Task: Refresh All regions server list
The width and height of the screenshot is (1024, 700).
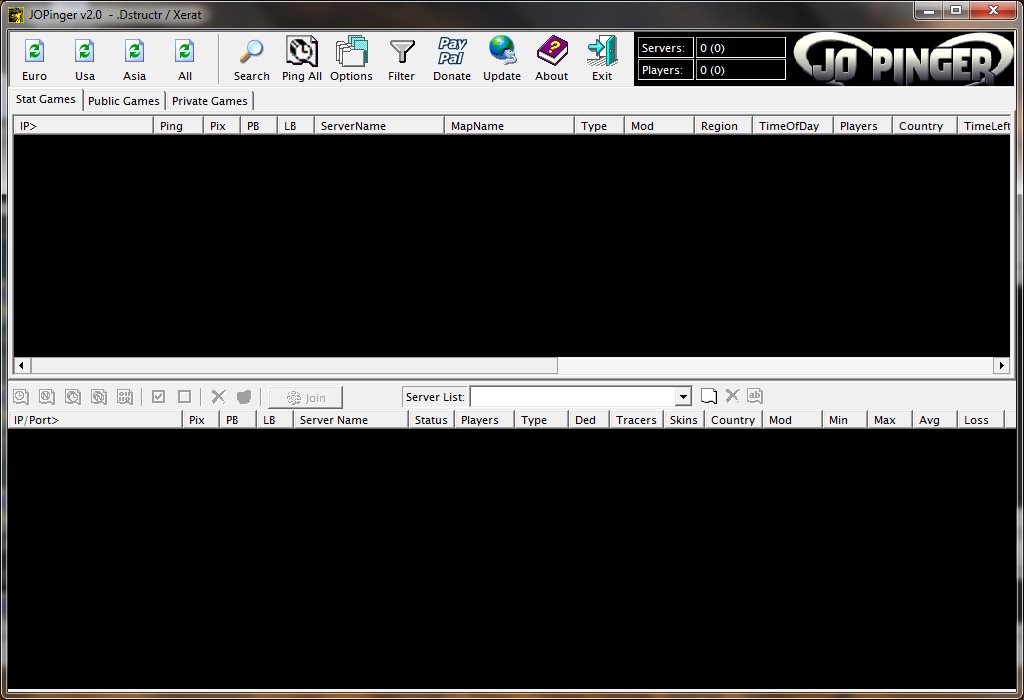Action: 185,59
